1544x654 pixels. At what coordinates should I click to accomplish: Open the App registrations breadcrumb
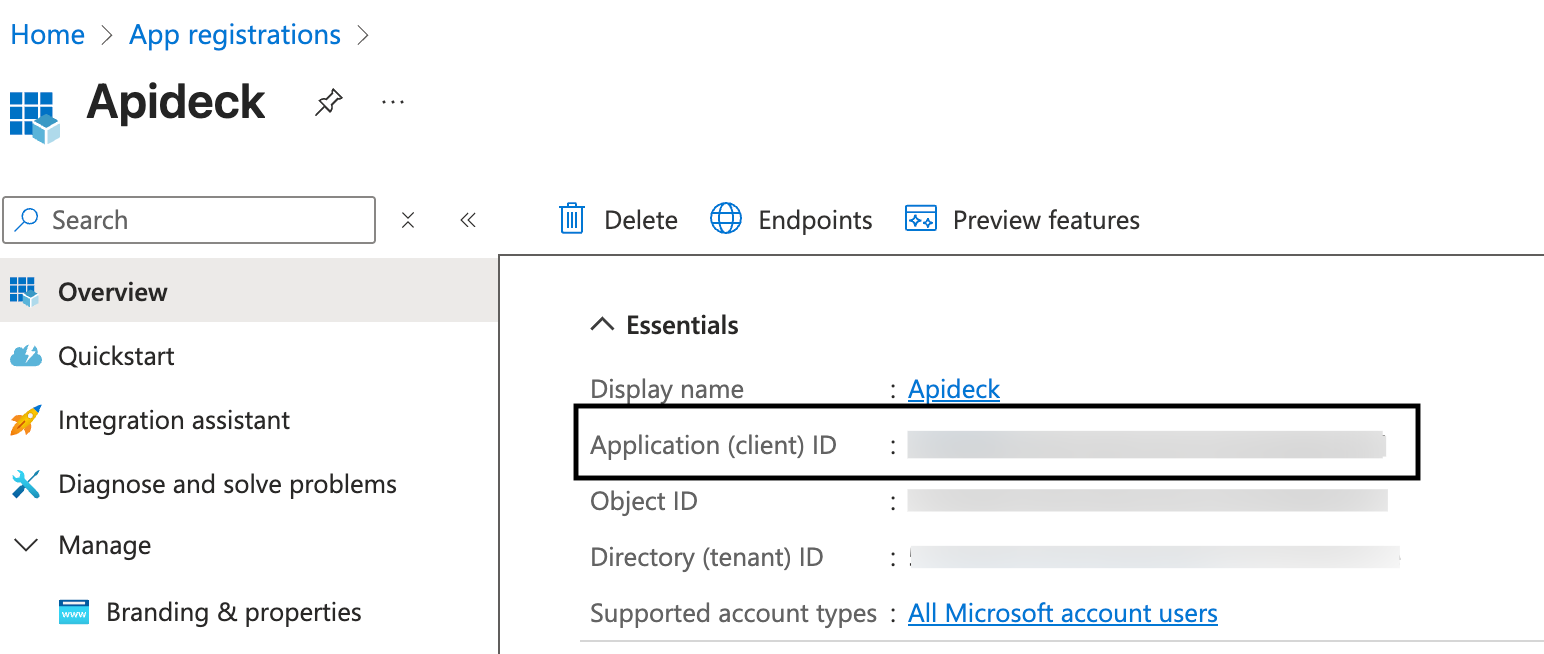[x=234, y=33]
